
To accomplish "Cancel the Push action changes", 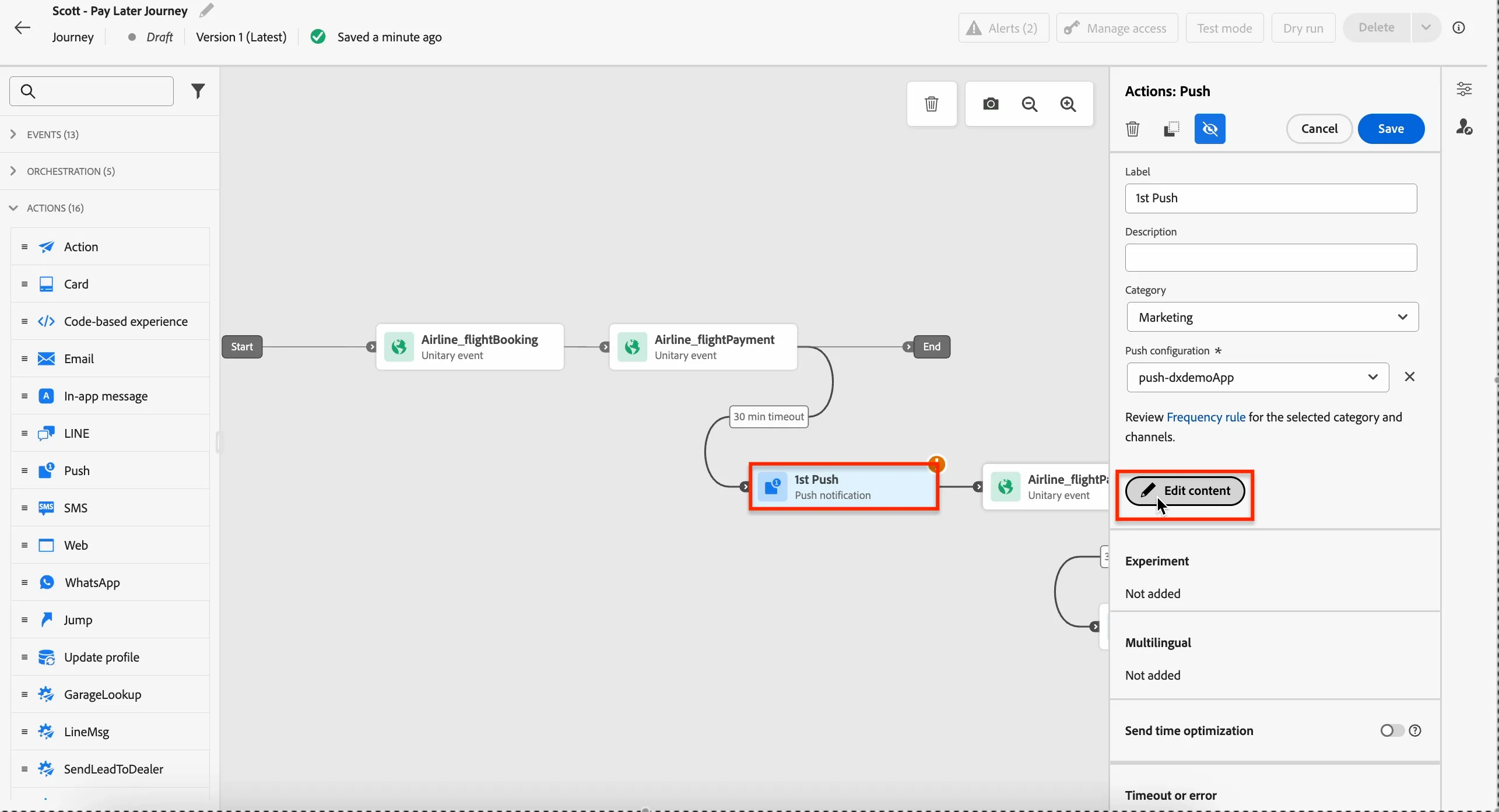I will 1319,129.
